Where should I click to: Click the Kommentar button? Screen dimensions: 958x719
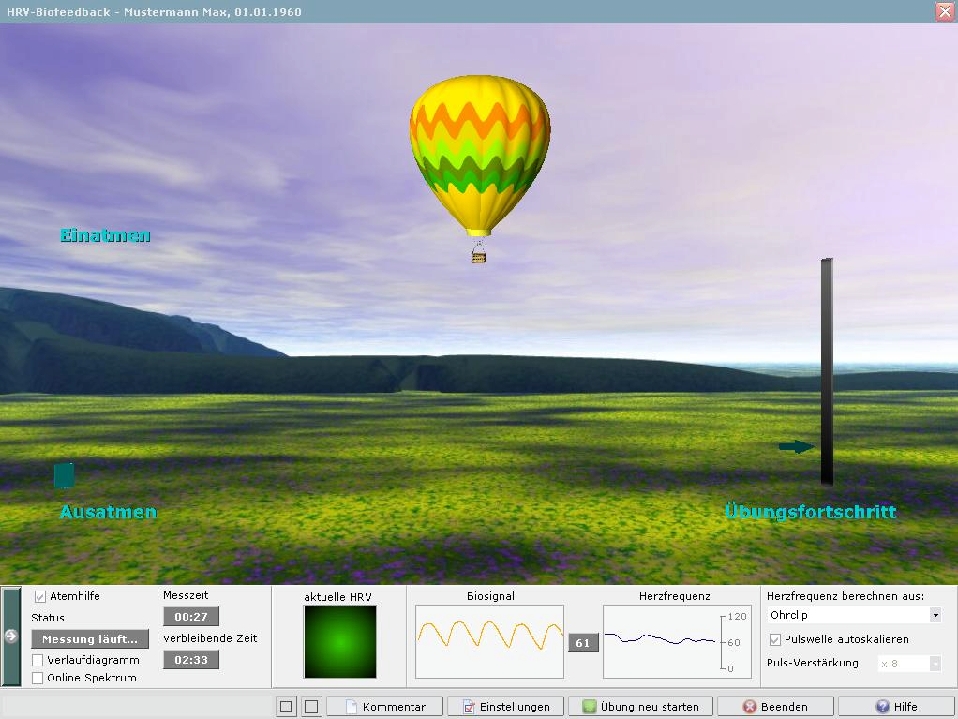[384, 707]
